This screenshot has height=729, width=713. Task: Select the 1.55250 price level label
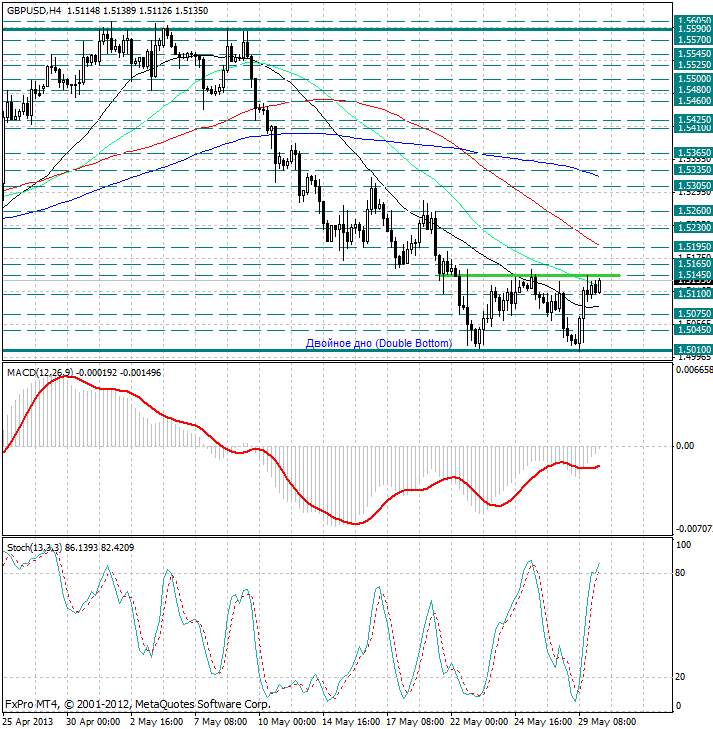click(x=693, y=65)
